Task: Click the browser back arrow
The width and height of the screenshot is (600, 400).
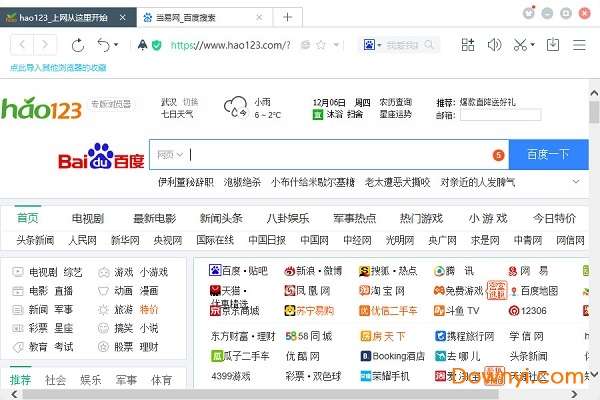Action: coord(22,45)
